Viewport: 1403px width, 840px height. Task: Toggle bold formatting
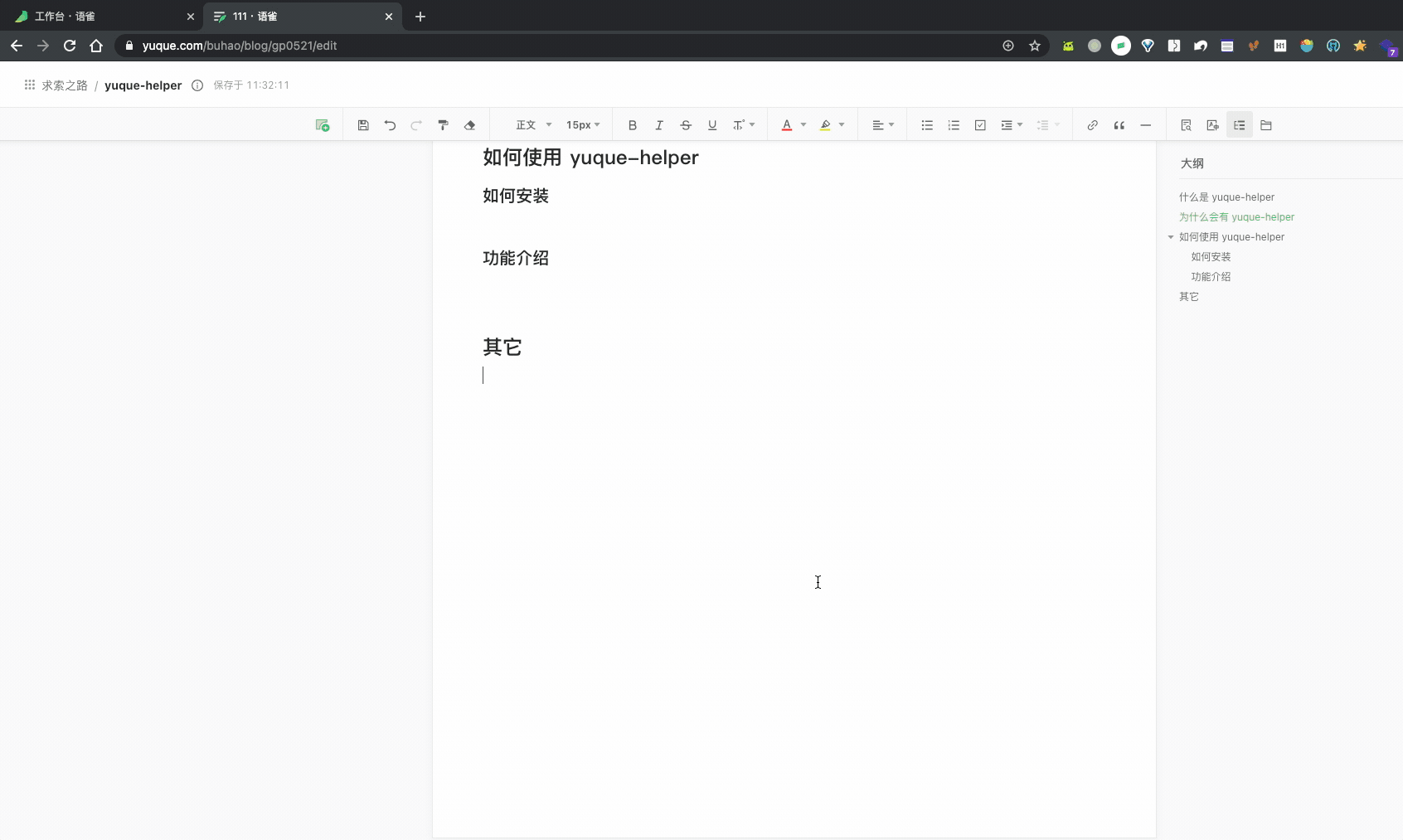pos(633,125)
